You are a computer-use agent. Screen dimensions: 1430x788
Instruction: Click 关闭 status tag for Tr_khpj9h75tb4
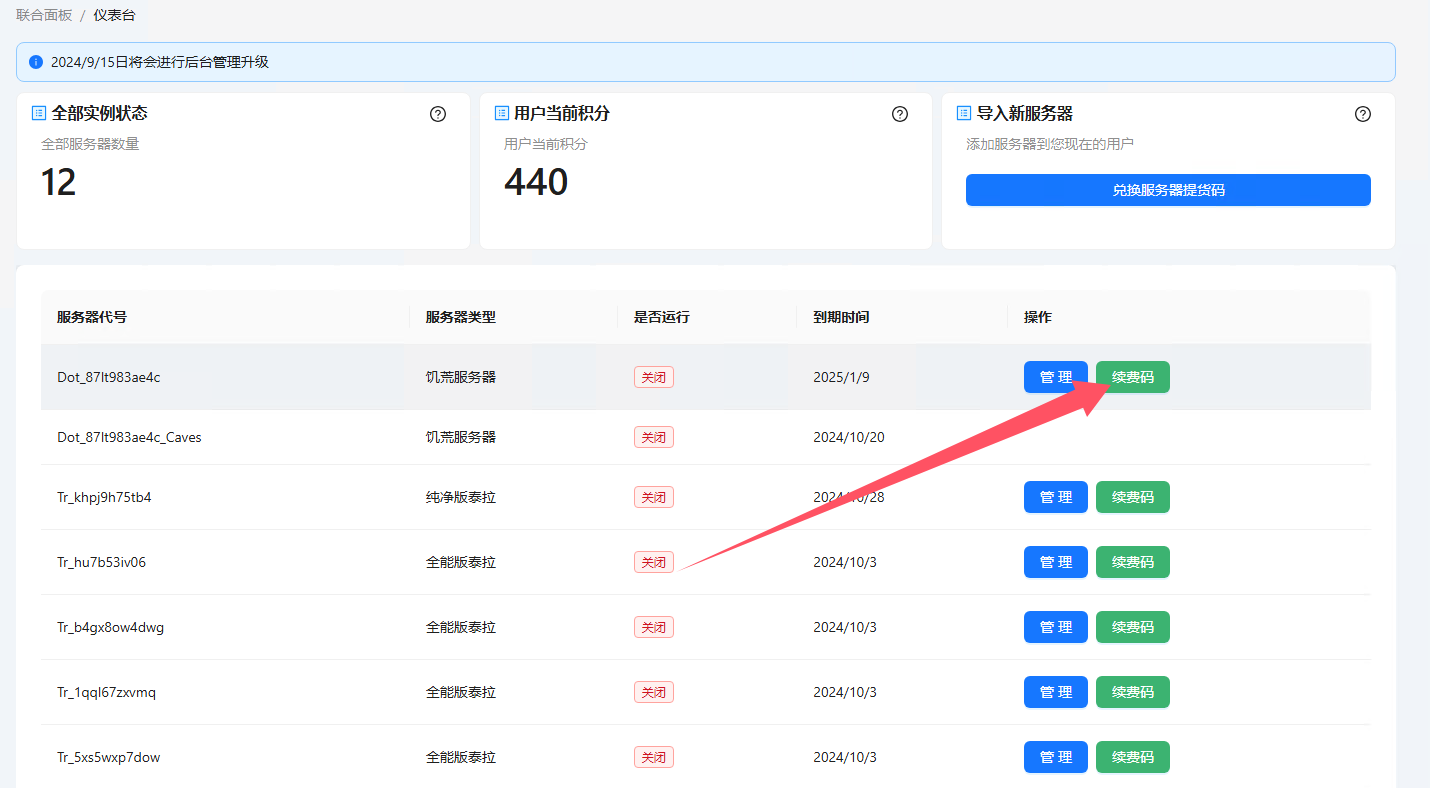tap(654, 497)
